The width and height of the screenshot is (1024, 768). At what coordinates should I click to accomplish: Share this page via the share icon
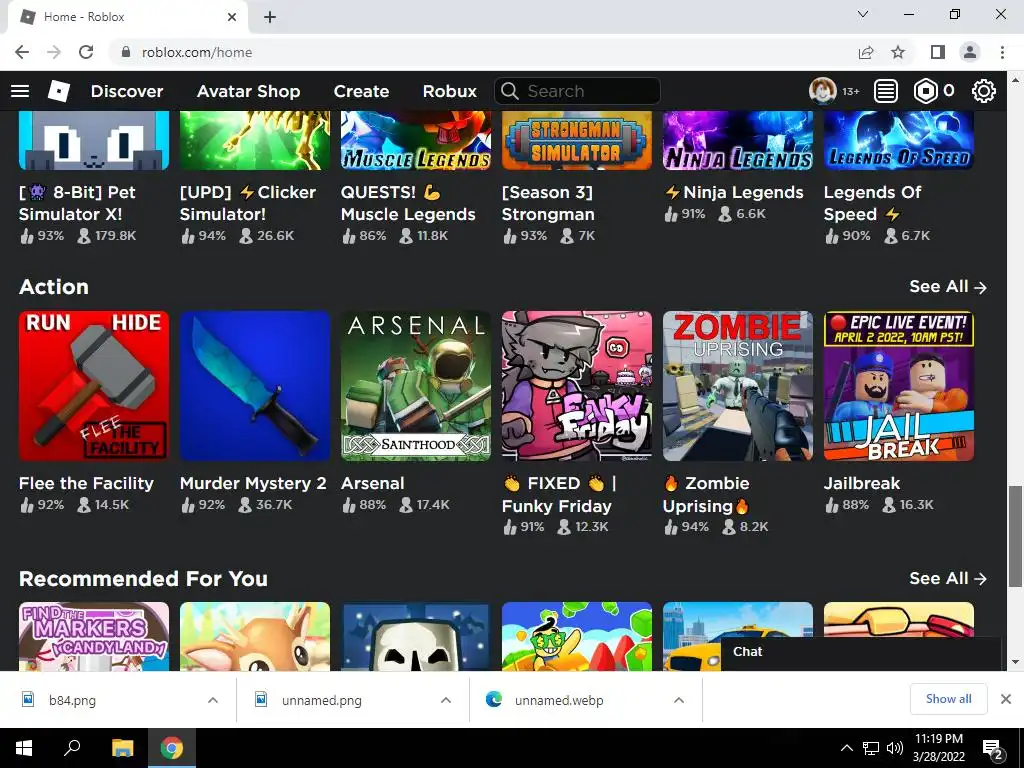866,52
